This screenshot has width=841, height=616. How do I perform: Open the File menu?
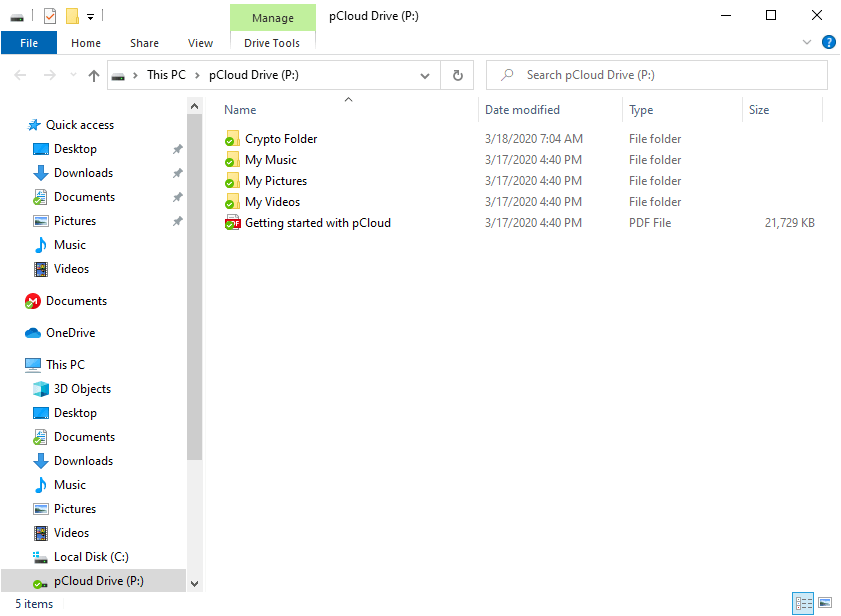pos(29,43)
